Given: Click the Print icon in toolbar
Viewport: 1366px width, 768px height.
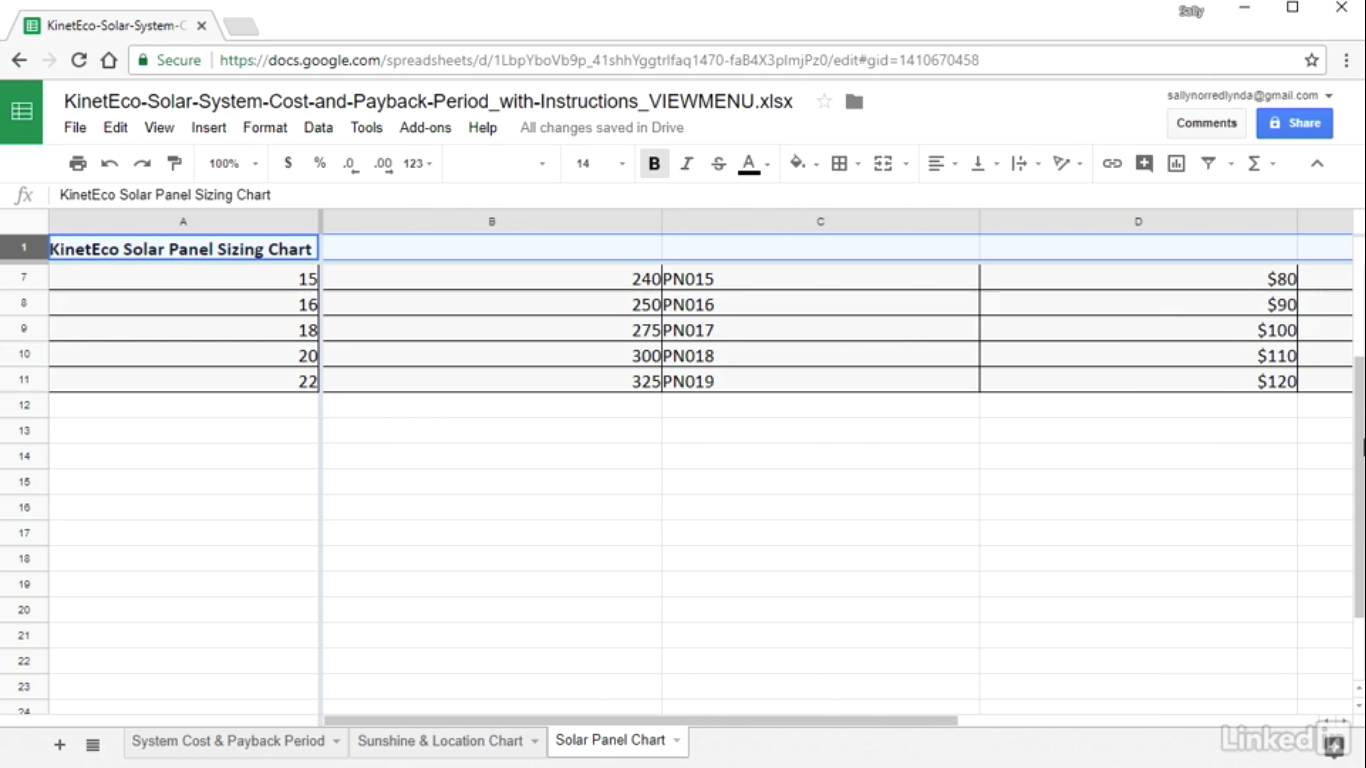Looking at the screenshot, I should pyautogui.click(x=78, y=163).
